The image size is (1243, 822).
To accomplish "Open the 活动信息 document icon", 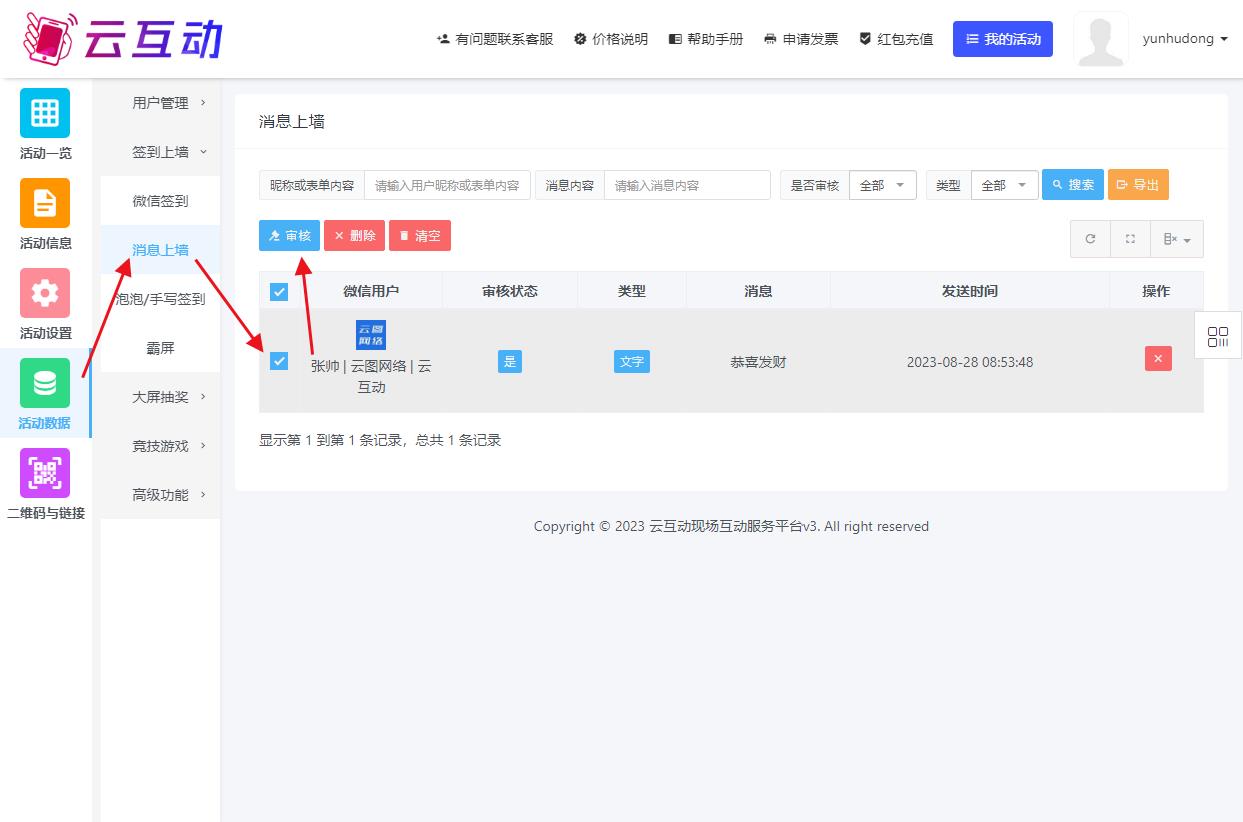I will tap(45, 203).
